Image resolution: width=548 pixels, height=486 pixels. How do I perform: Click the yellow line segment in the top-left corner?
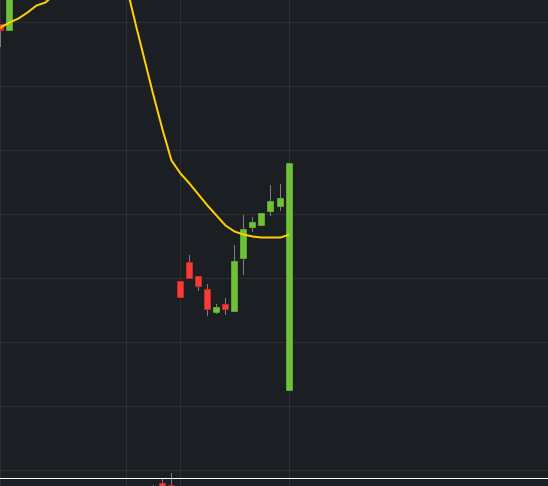[x=24, y=14]
